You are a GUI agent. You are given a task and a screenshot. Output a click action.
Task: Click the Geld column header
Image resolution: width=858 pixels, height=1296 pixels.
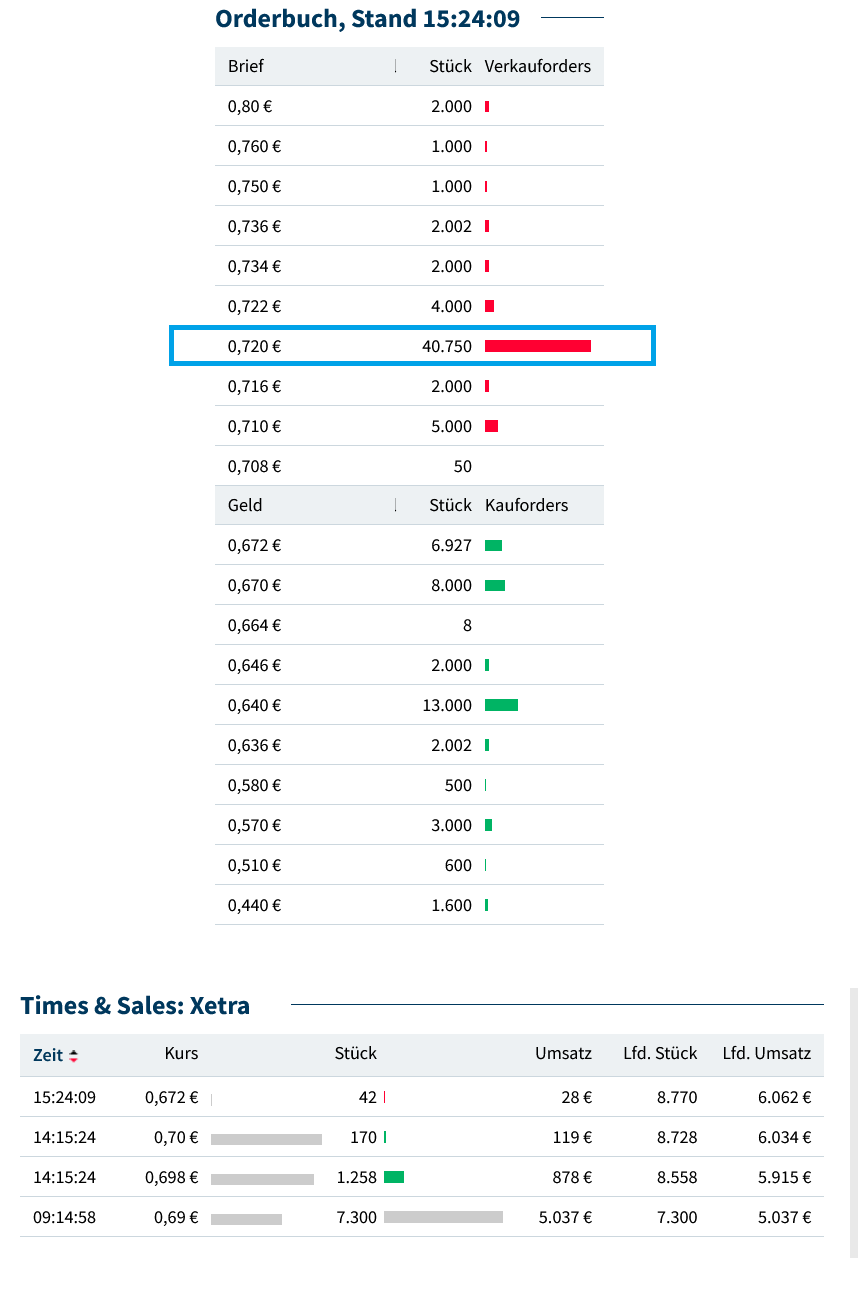click(x=245, y=505)
